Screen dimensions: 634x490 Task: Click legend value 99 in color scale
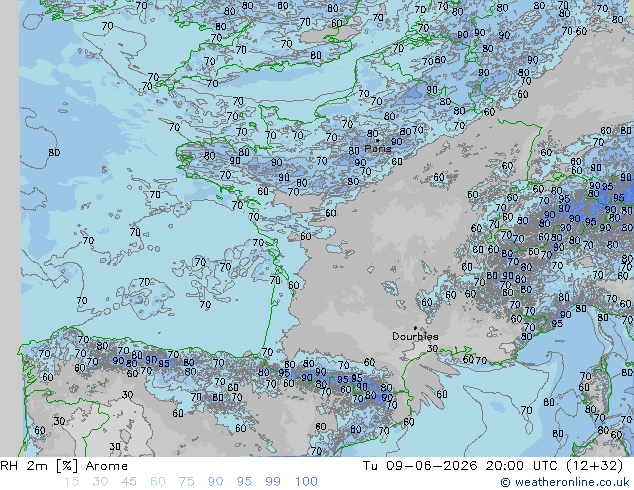(273, 482)
